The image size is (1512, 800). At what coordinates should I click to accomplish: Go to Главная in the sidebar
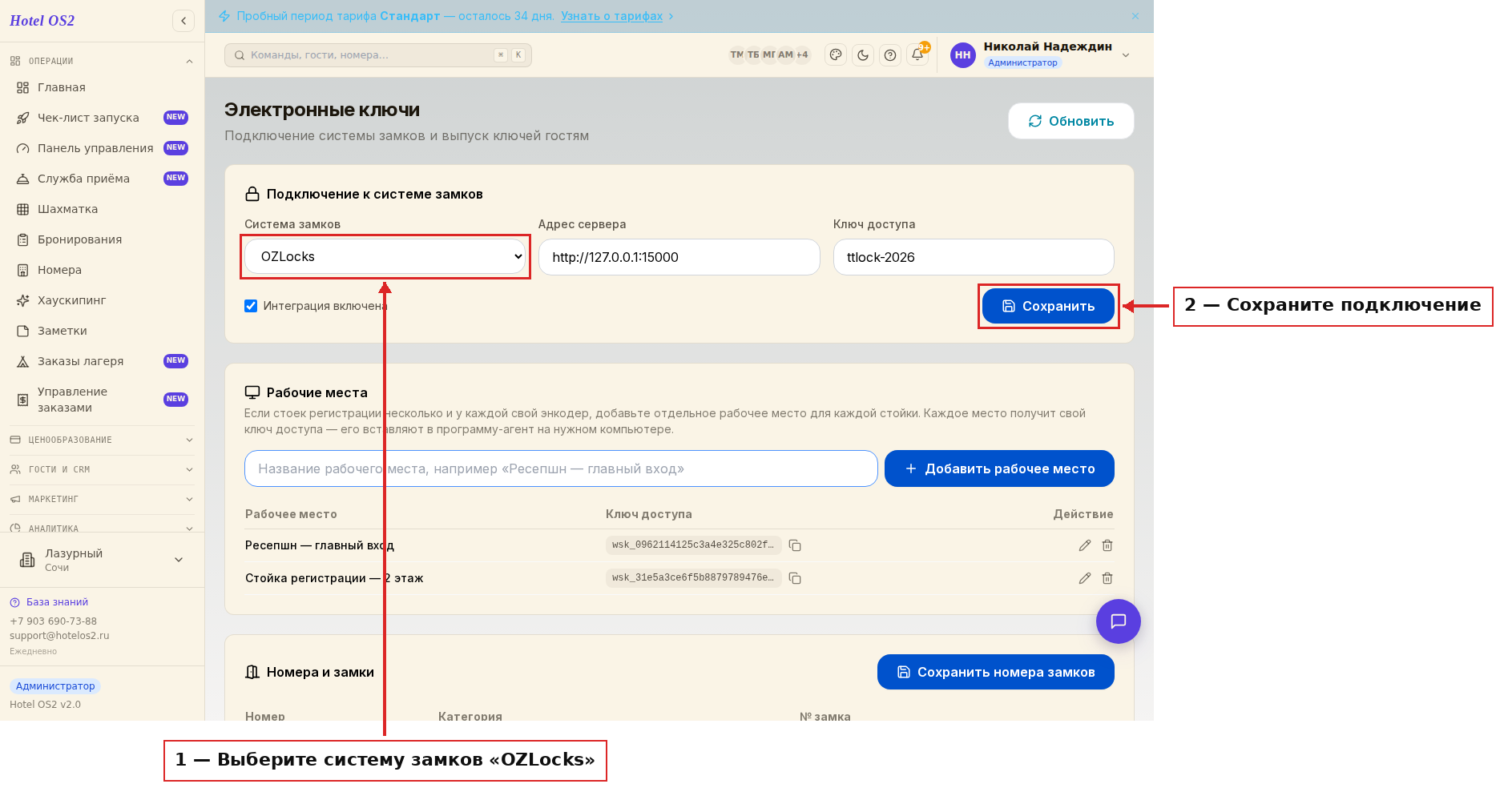[102, 87]
